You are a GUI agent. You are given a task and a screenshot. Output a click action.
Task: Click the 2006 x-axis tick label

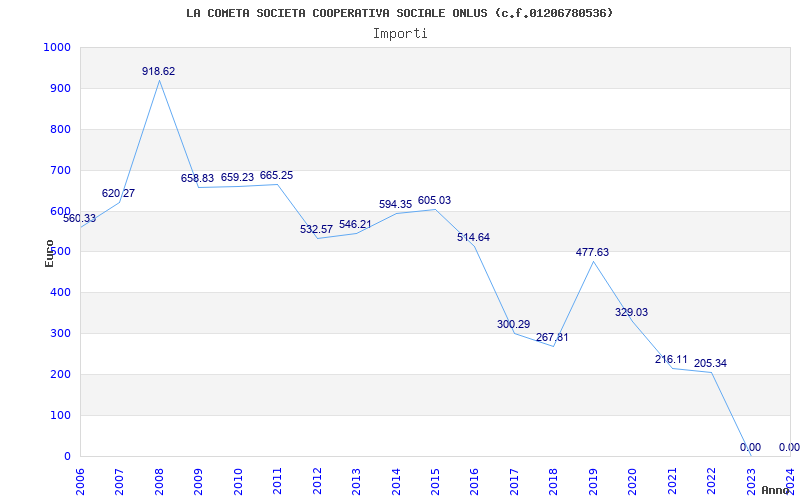pyautogui.click(x=80, y=482)
